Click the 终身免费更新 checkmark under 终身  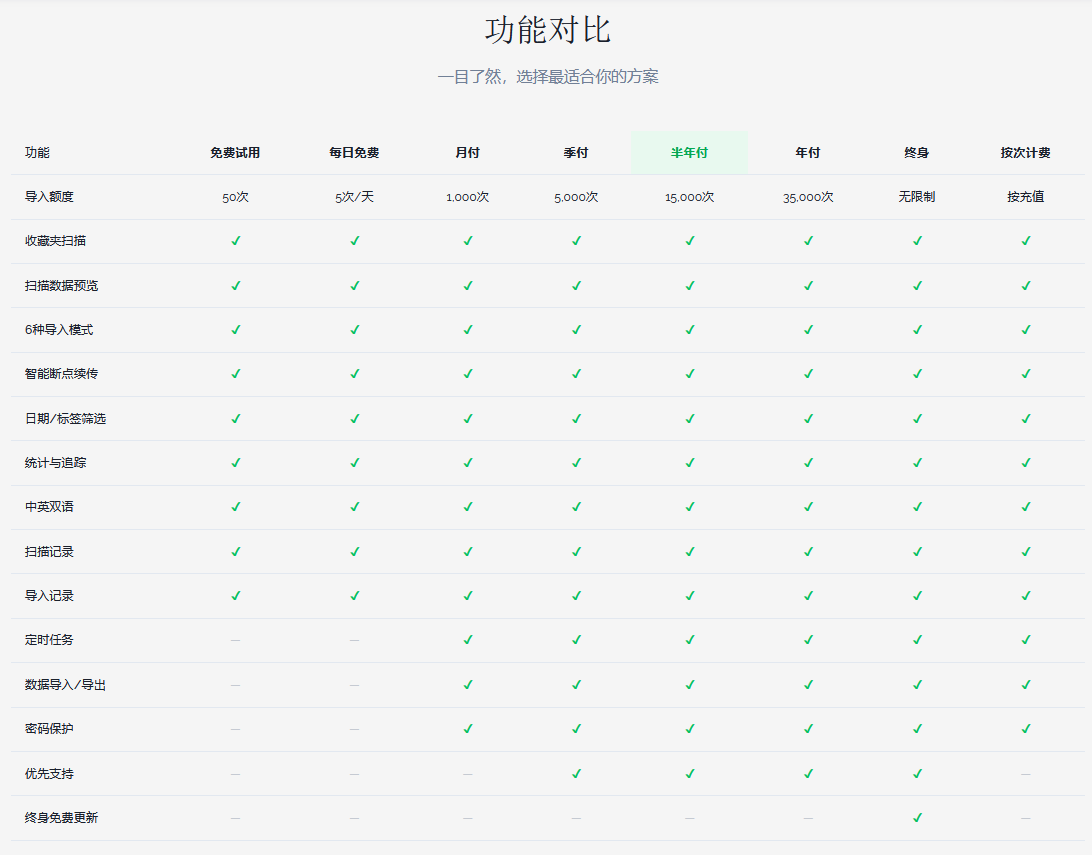[917, 817]
